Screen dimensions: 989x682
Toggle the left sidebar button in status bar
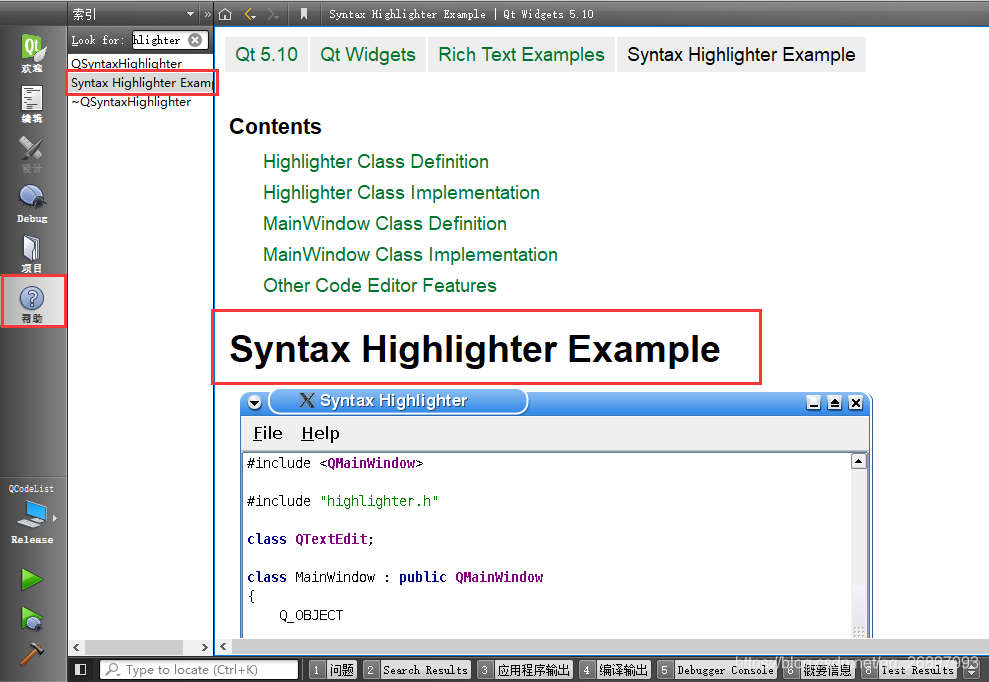tap(81, 669)
